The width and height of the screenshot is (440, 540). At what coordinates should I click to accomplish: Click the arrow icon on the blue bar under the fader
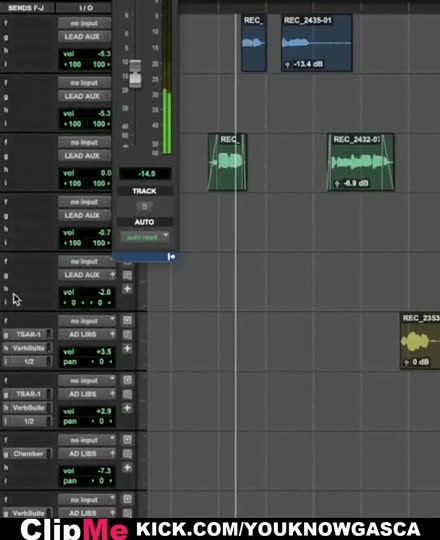pyautogui.click(x=171, y=257)
